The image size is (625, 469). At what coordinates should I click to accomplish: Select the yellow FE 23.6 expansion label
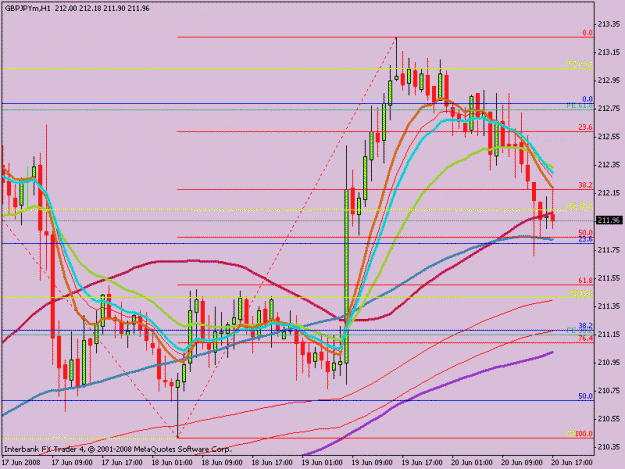coord(580,293)
